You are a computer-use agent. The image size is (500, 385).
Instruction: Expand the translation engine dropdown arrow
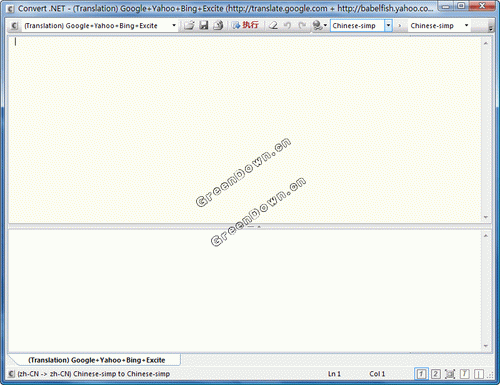click(x=174, y=25)
